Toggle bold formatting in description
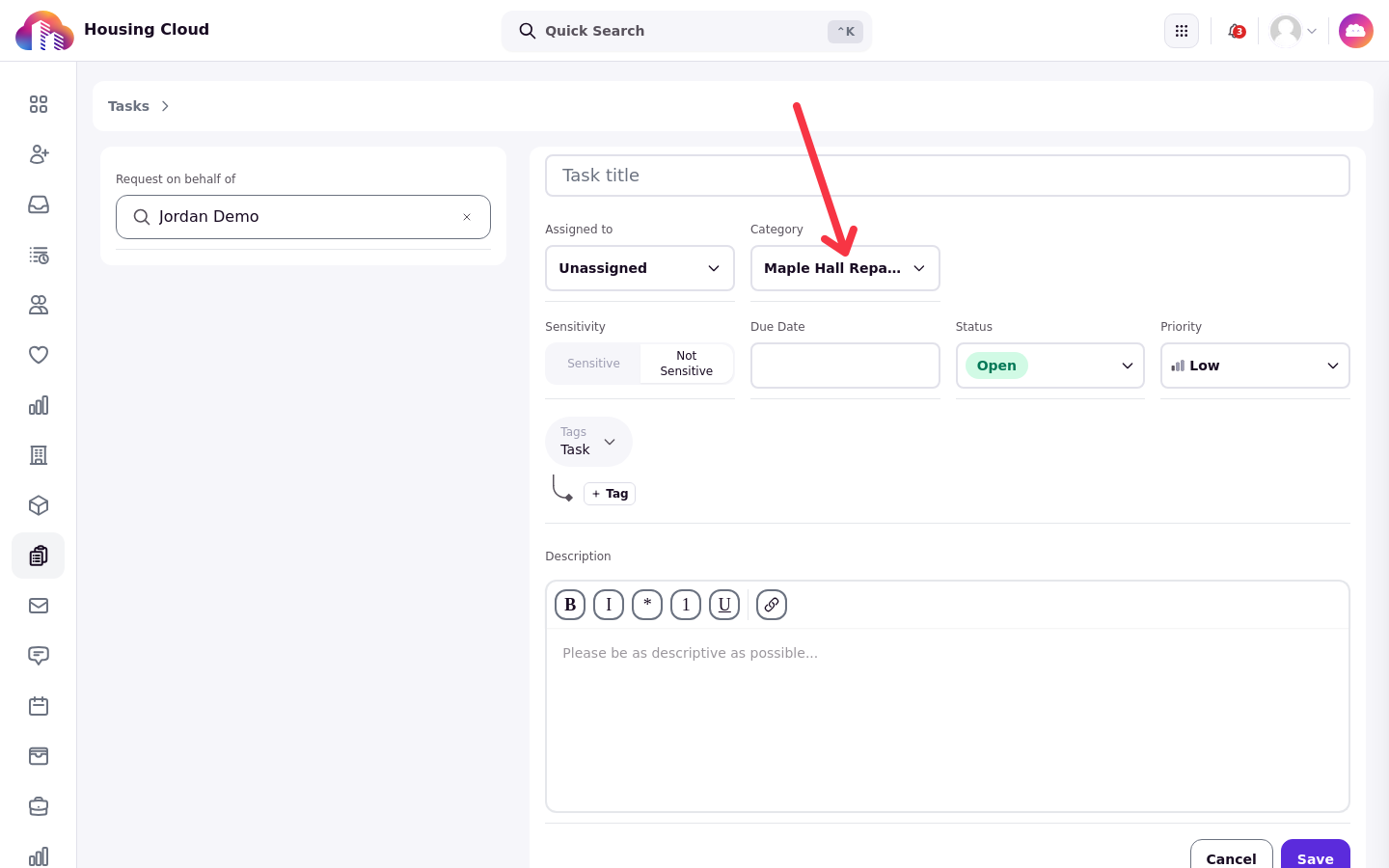The width and height of the screenshot is (1389, 868). [x=570, y=605]
